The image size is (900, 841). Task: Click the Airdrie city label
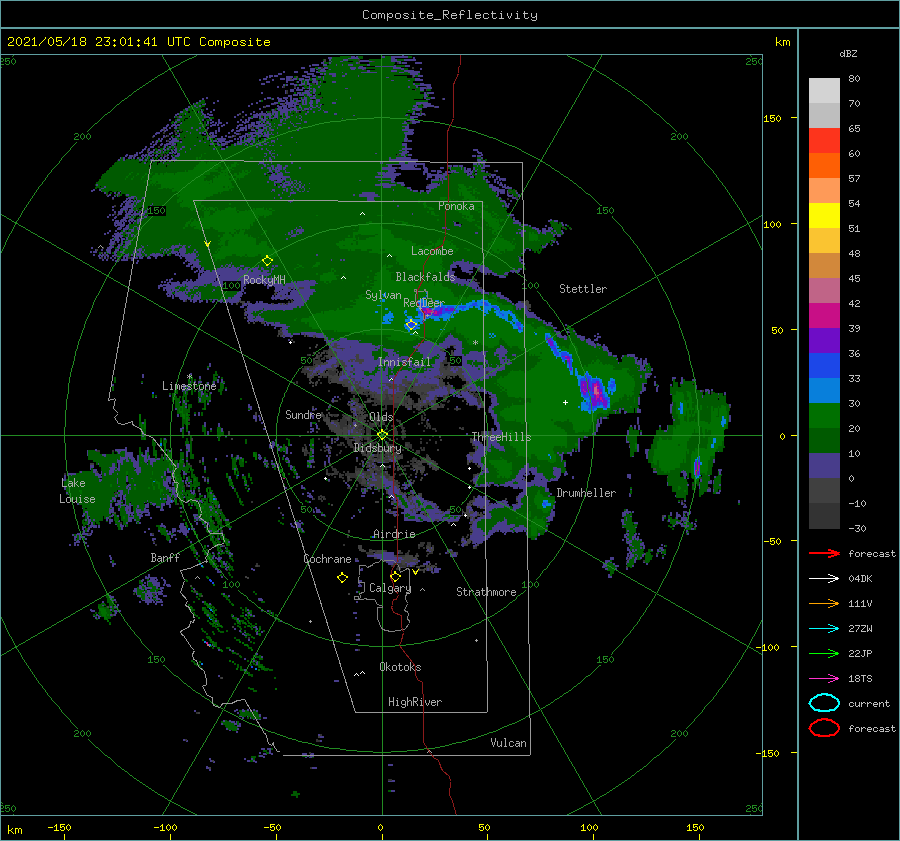[x=394, y=534]
